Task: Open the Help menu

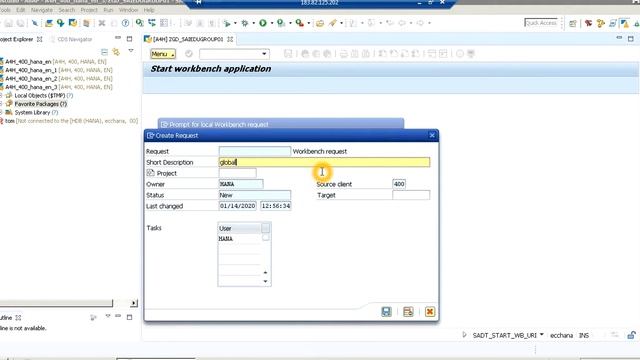Action: coord(149,10)
